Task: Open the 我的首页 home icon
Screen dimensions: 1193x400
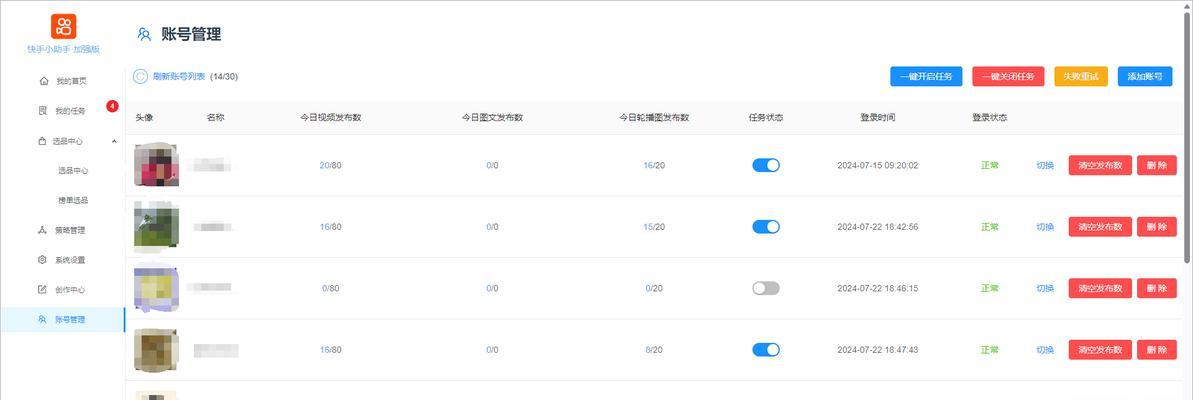Action: [43, 81]
